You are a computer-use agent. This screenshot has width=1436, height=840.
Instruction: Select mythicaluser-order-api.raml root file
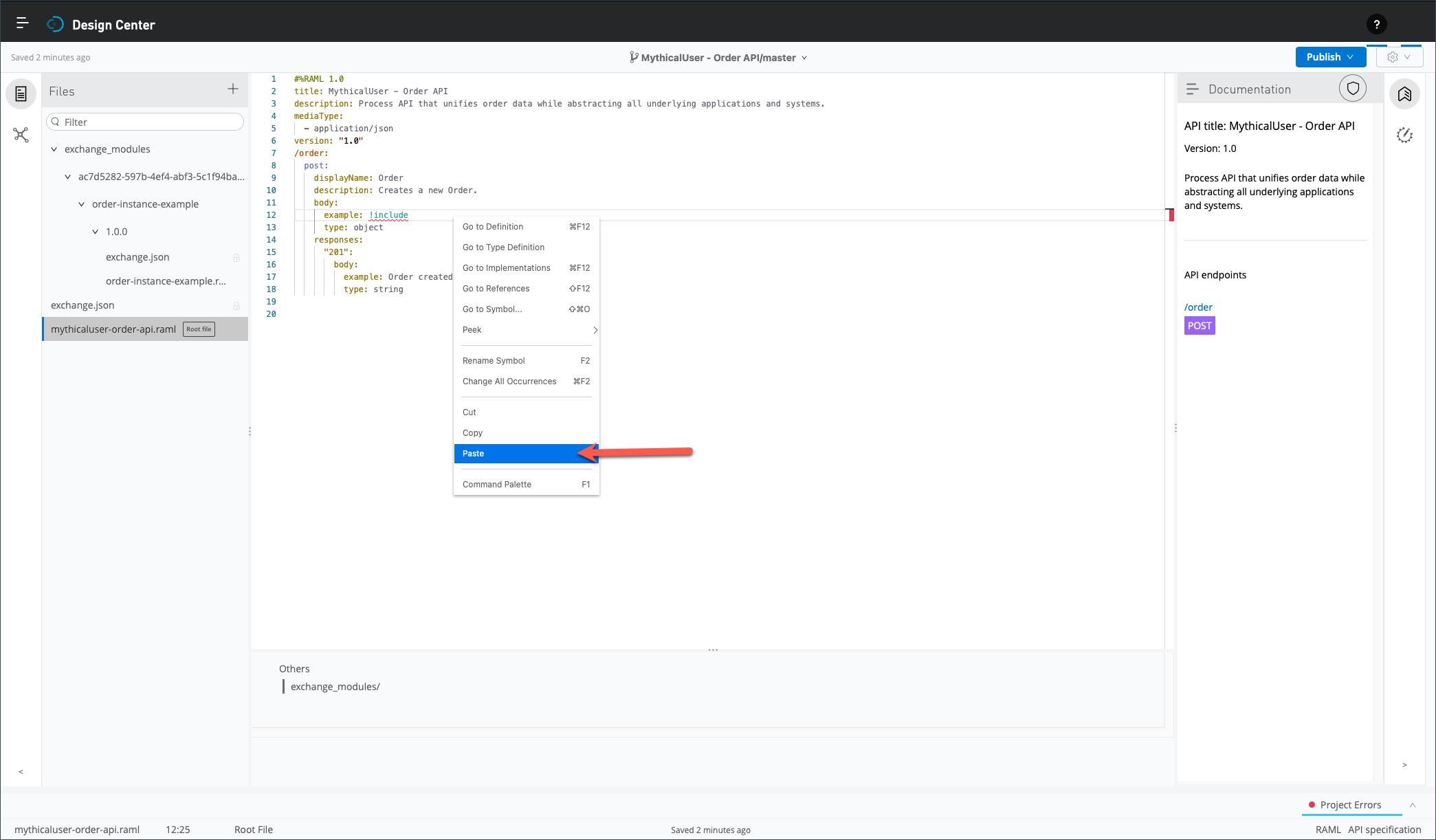tap(145, 329)
